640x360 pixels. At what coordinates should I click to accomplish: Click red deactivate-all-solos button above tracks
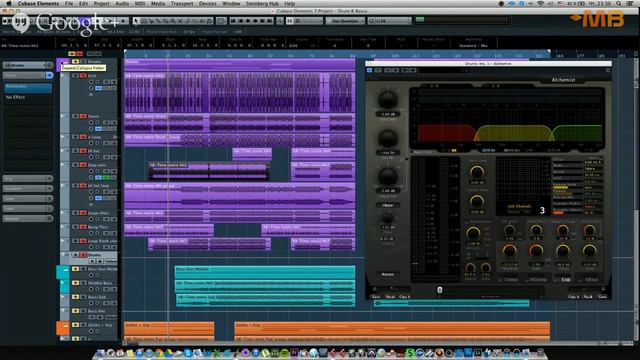(x=79, y=54)
